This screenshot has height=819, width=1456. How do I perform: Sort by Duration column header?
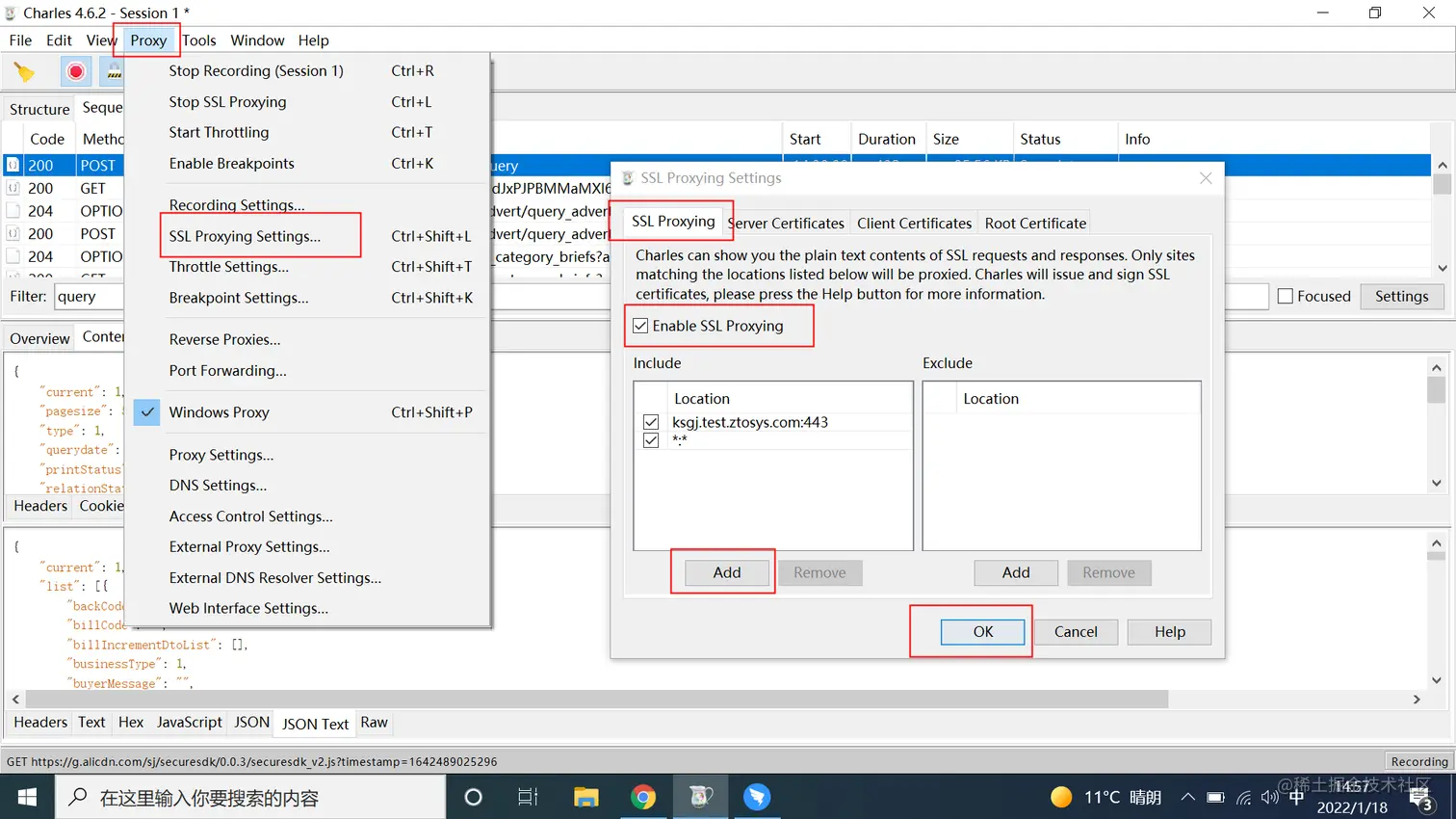click(x=887, y=139)
